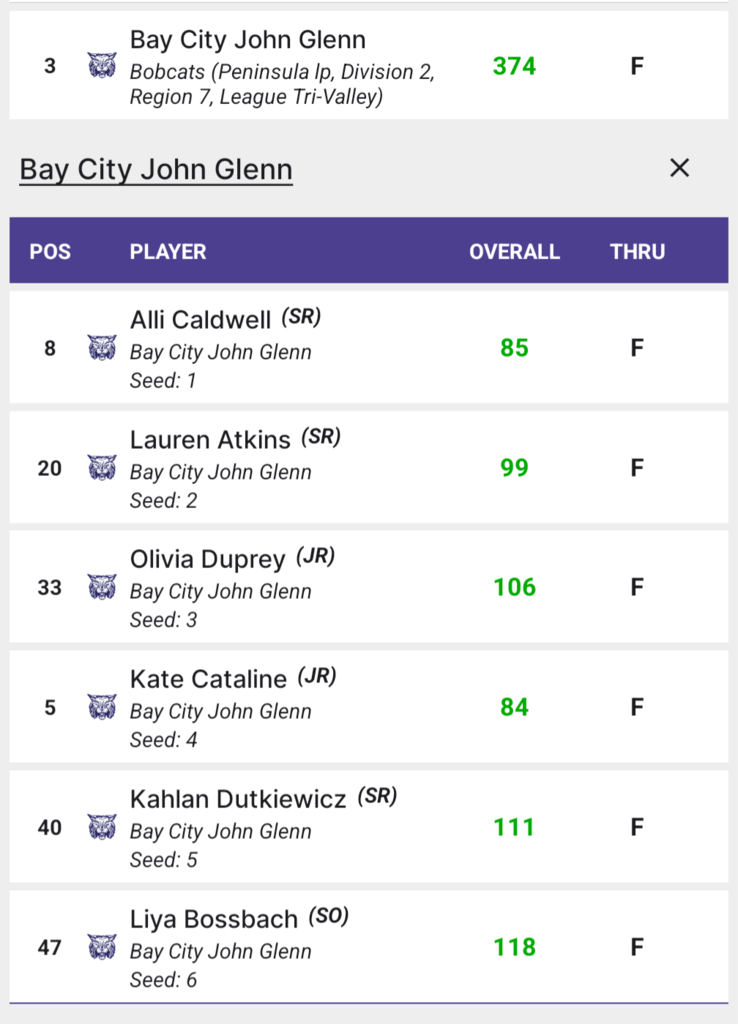Click team logo in the 374 row
The image size is (738, 1024).
click(x=102, y=65)
